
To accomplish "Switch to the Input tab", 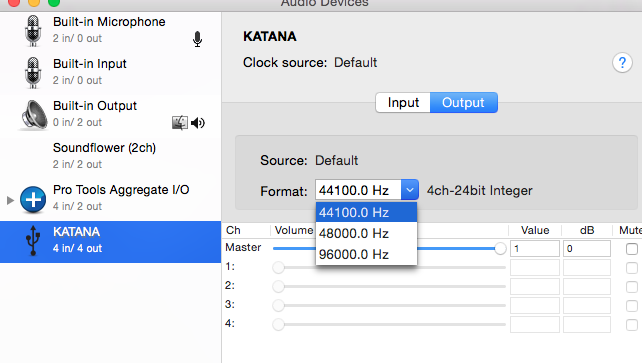I will 403,102.
